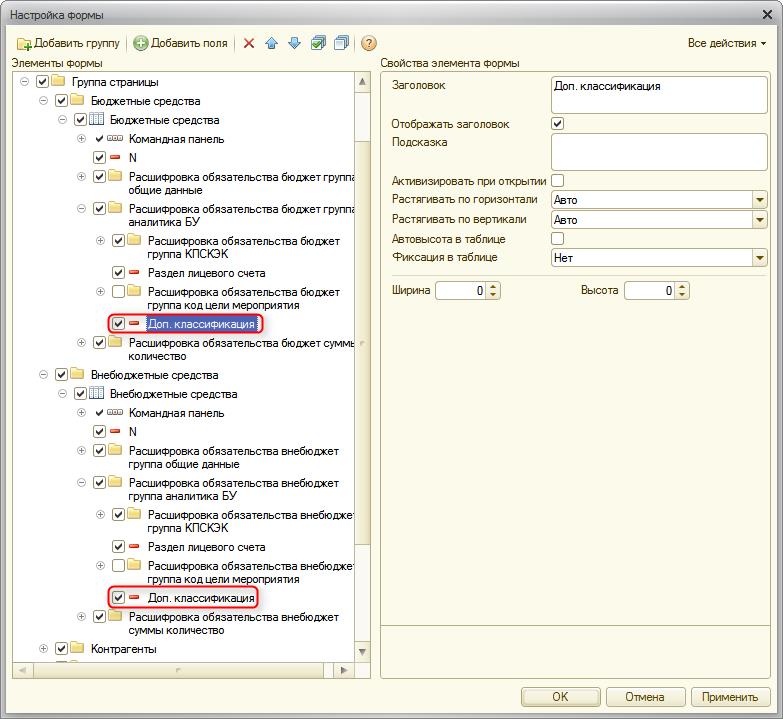Increase Ширина with spinner up arrow
Screen dimensions: 783x719
click(493, 287)
